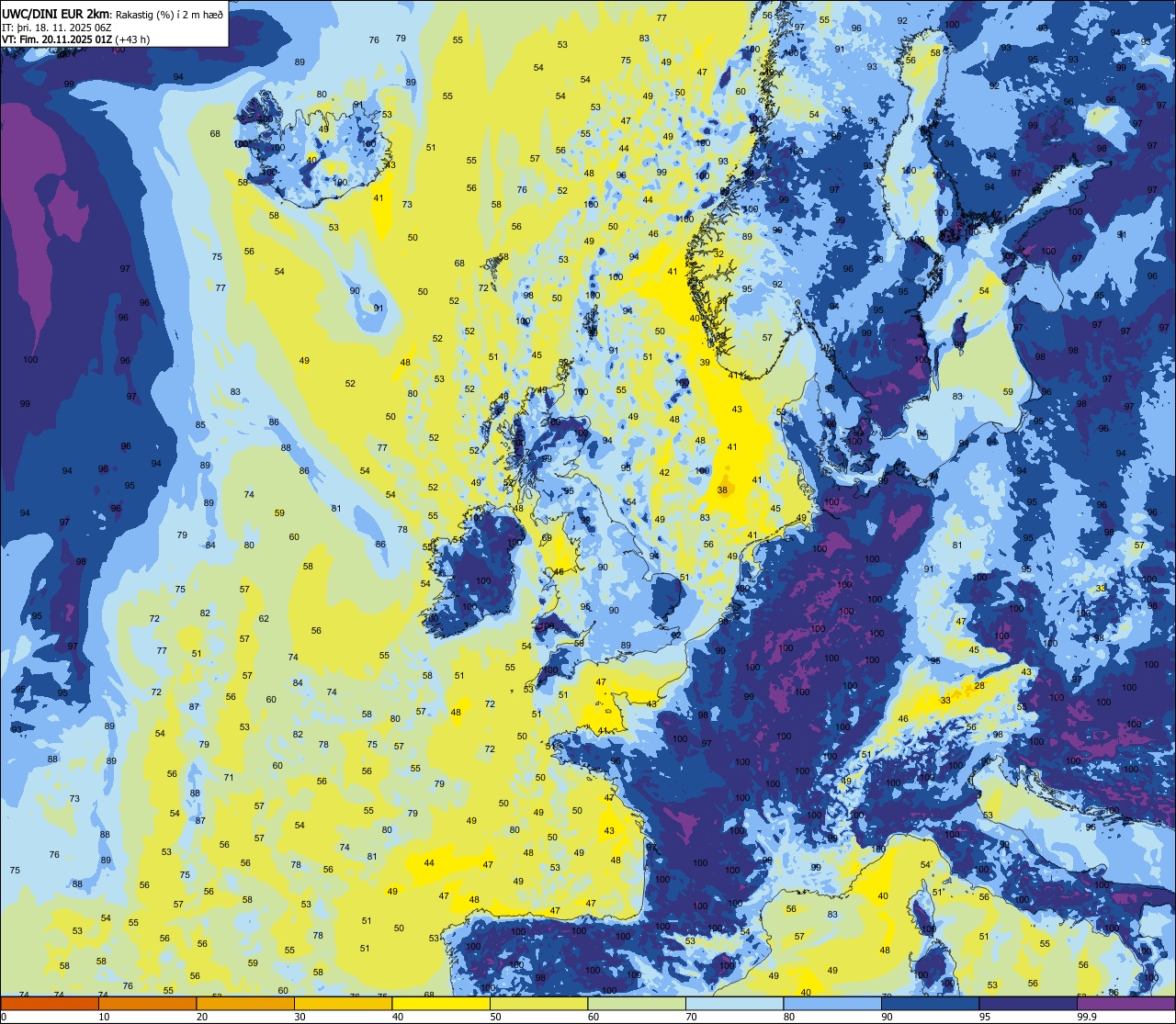
Task: Click the map title 'UWC/DINI EUR 2km'
Action: (55, 15)
